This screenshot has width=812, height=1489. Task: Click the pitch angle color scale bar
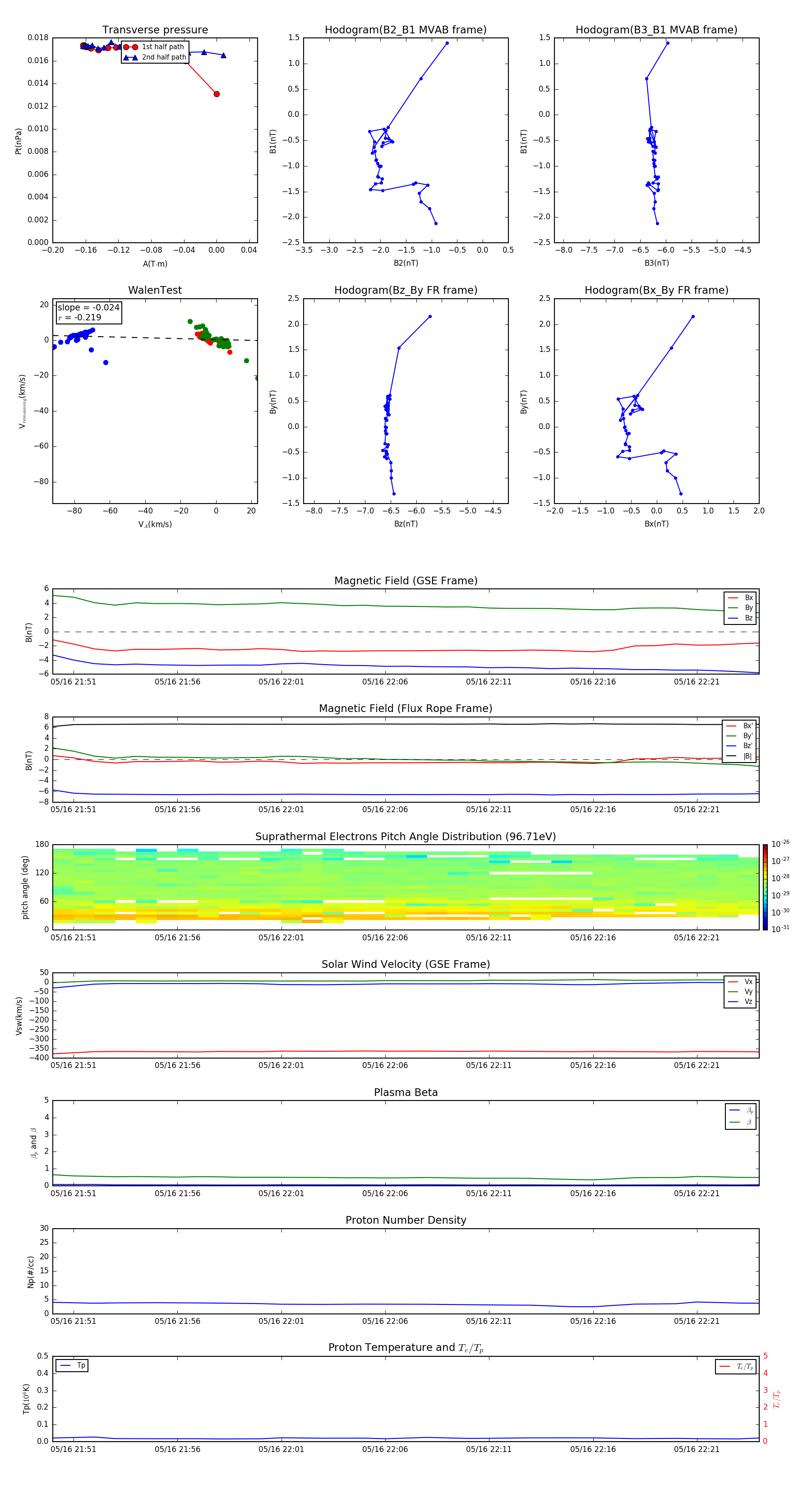765,887
